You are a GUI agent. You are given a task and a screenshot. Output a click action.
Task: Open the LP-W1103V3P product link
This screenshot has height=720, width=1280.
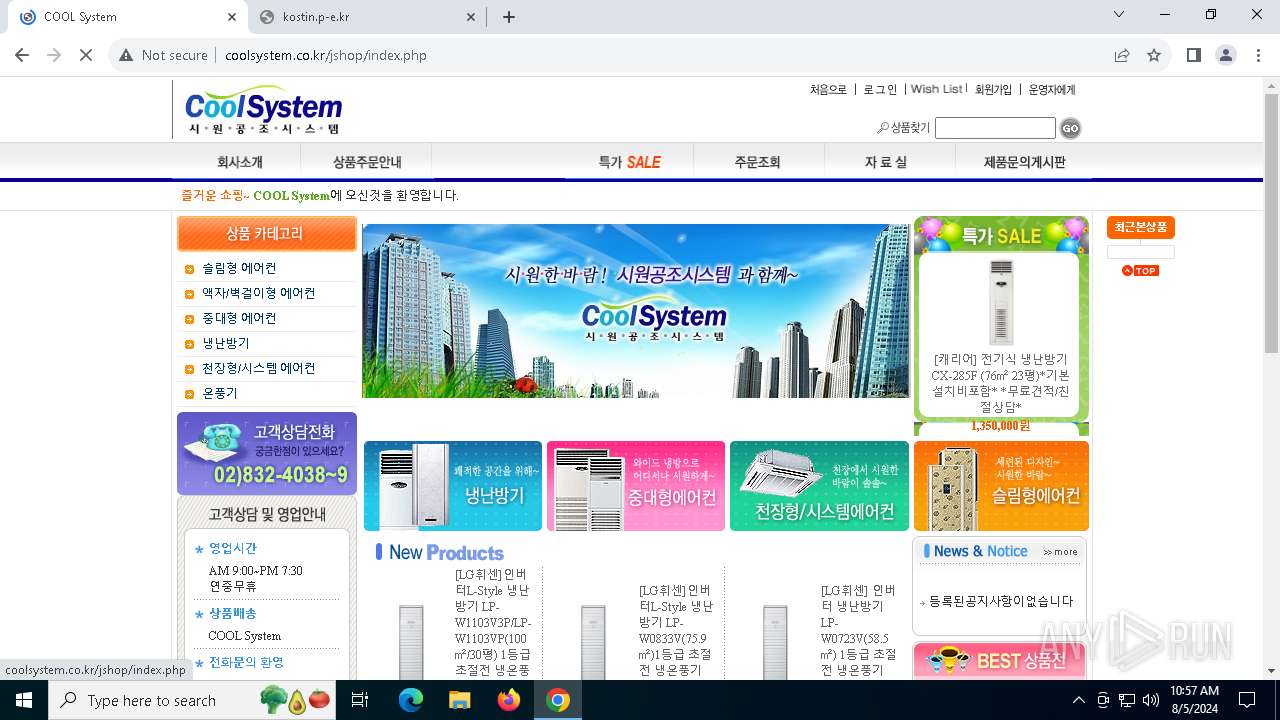click(493, 622)
